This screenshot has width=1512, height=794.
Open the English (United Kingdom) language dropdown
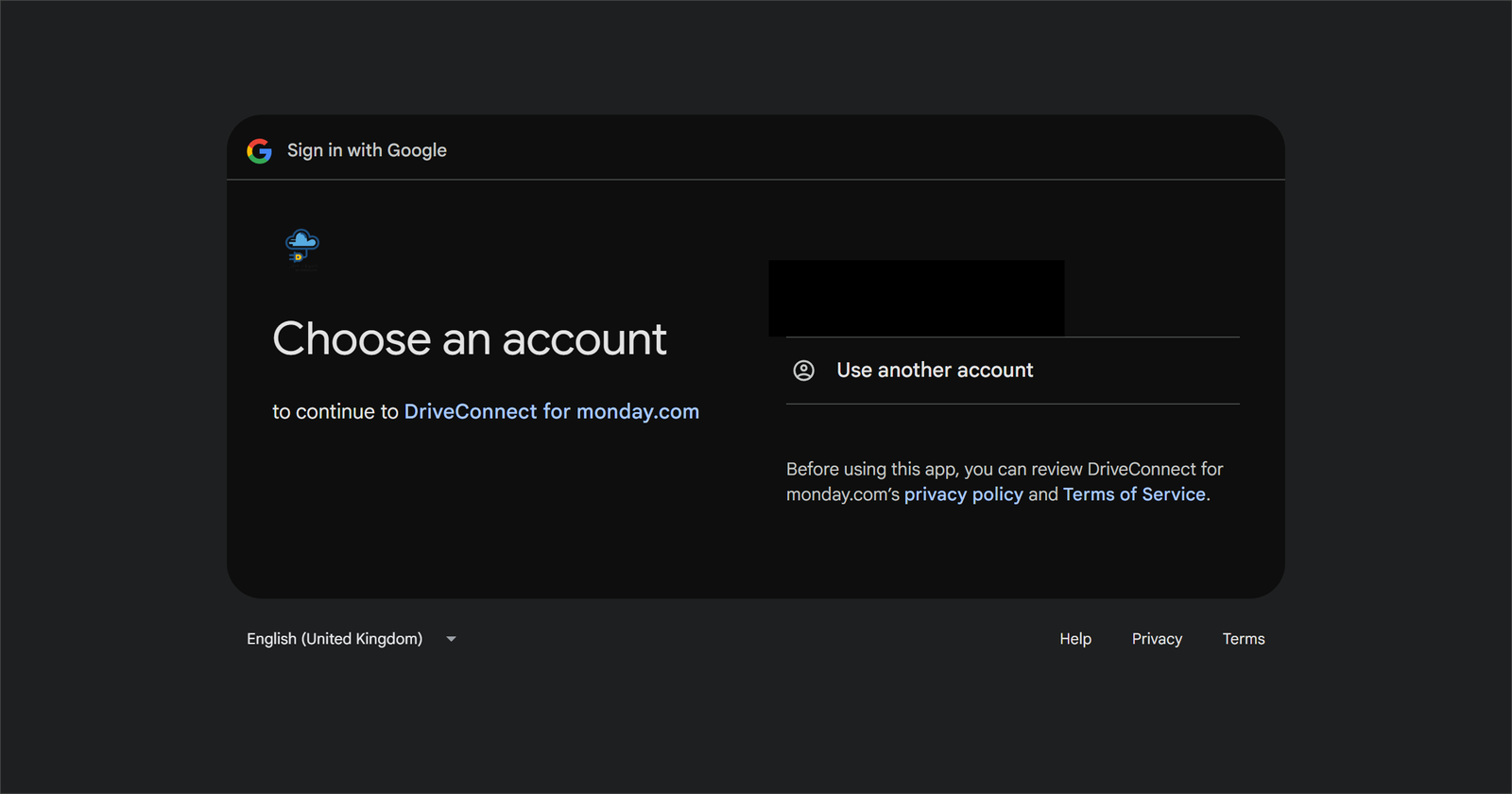pos(352,639)
